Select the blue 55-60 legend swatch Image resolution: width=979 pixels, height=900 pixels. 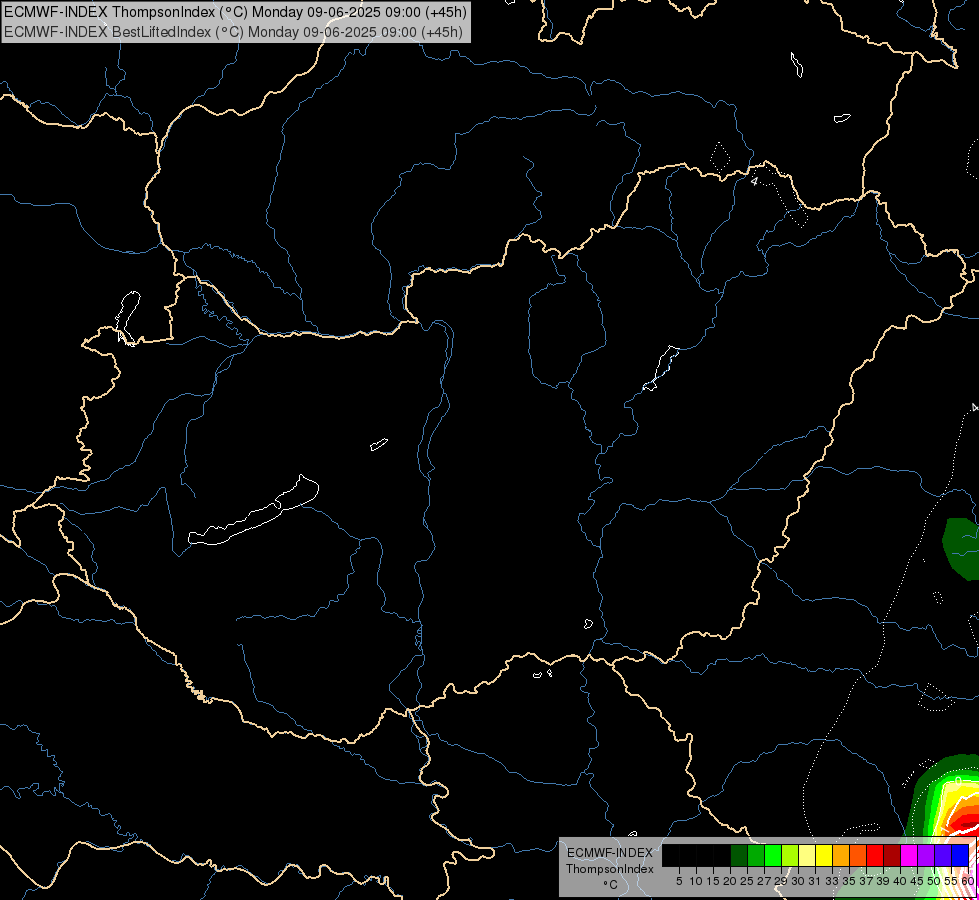pyautogui.click(x=960, y=855)
